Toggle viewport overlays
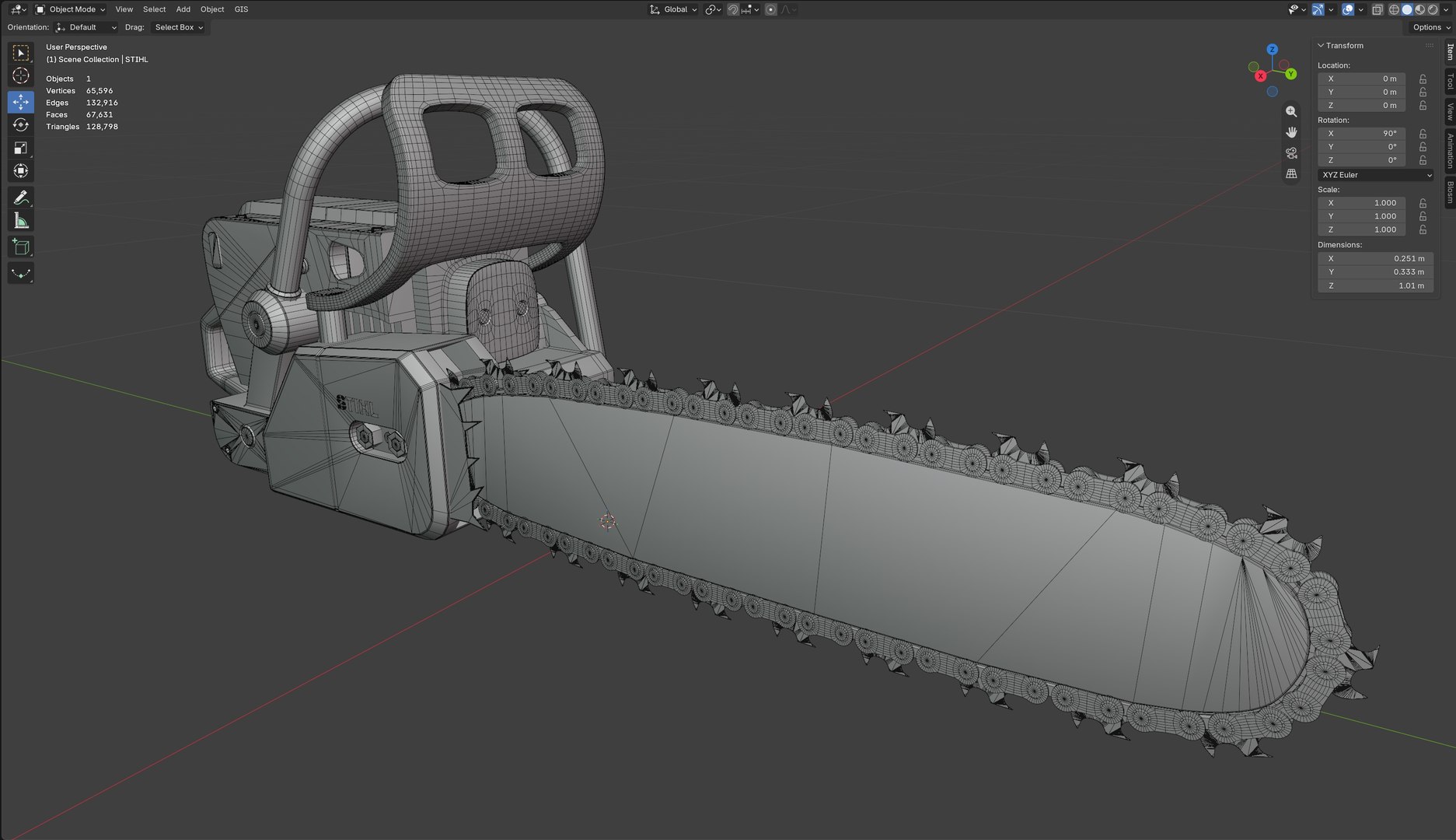This screenshot has width=1456, height=840. pyautogui.click(x=1348, y=9)
